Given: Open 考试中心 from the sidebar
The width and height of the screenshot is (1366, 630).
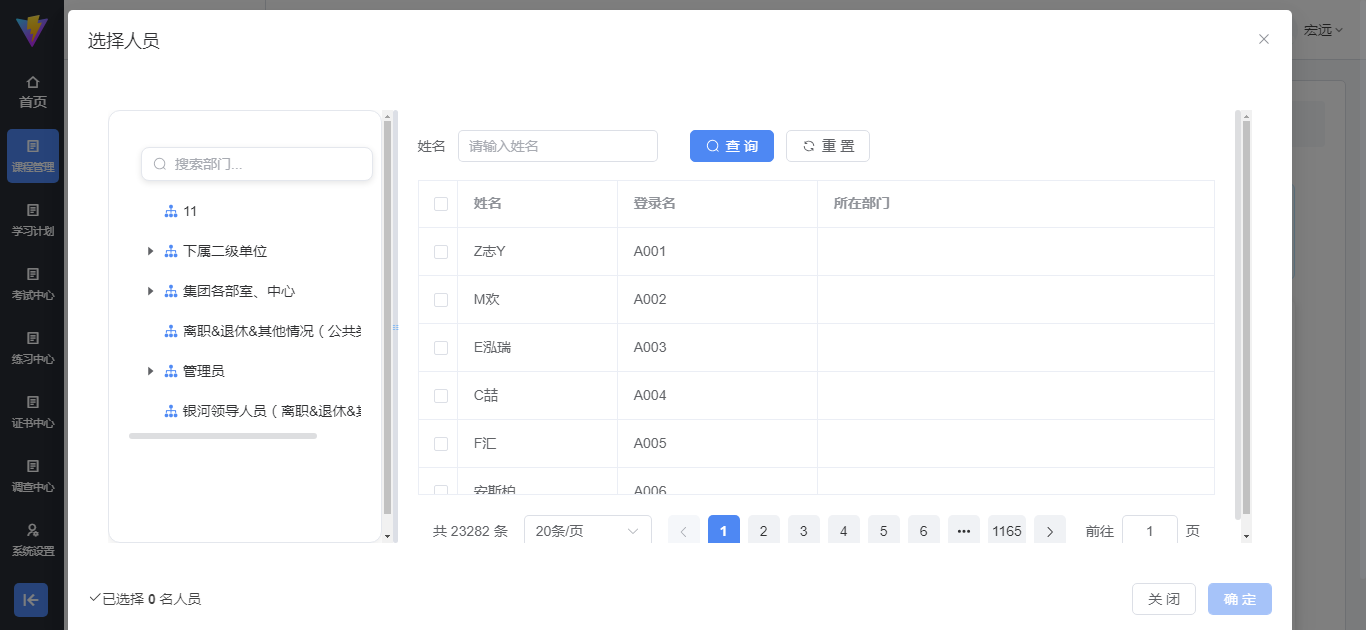Looking at the screenshot, I should tap(33, 283).
